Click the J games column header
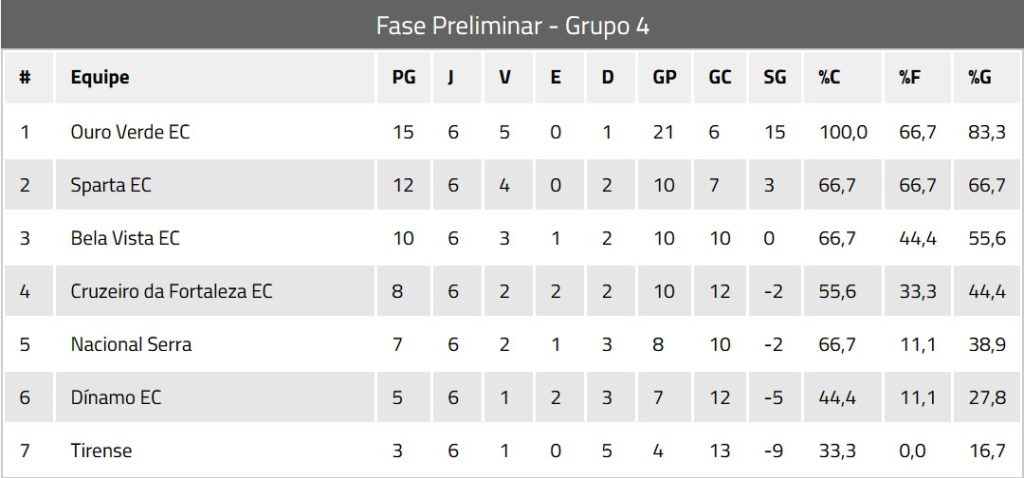The height and width of the screenshot is (478, 1024). click(452, 77)
